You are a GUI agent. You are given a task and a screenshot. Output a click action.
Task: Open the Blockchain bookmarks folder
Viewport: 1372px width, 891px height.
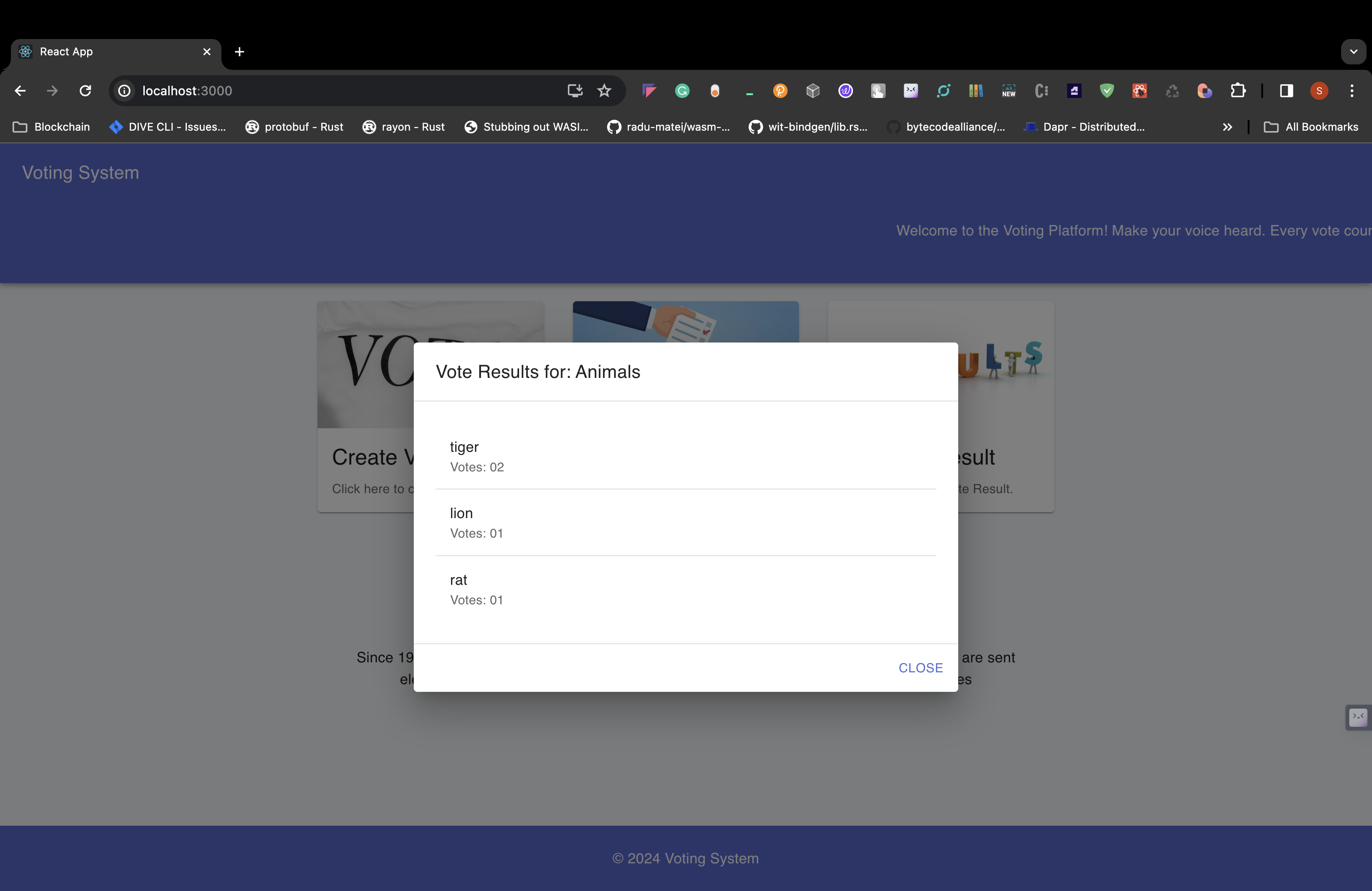(x=51, y=127)
